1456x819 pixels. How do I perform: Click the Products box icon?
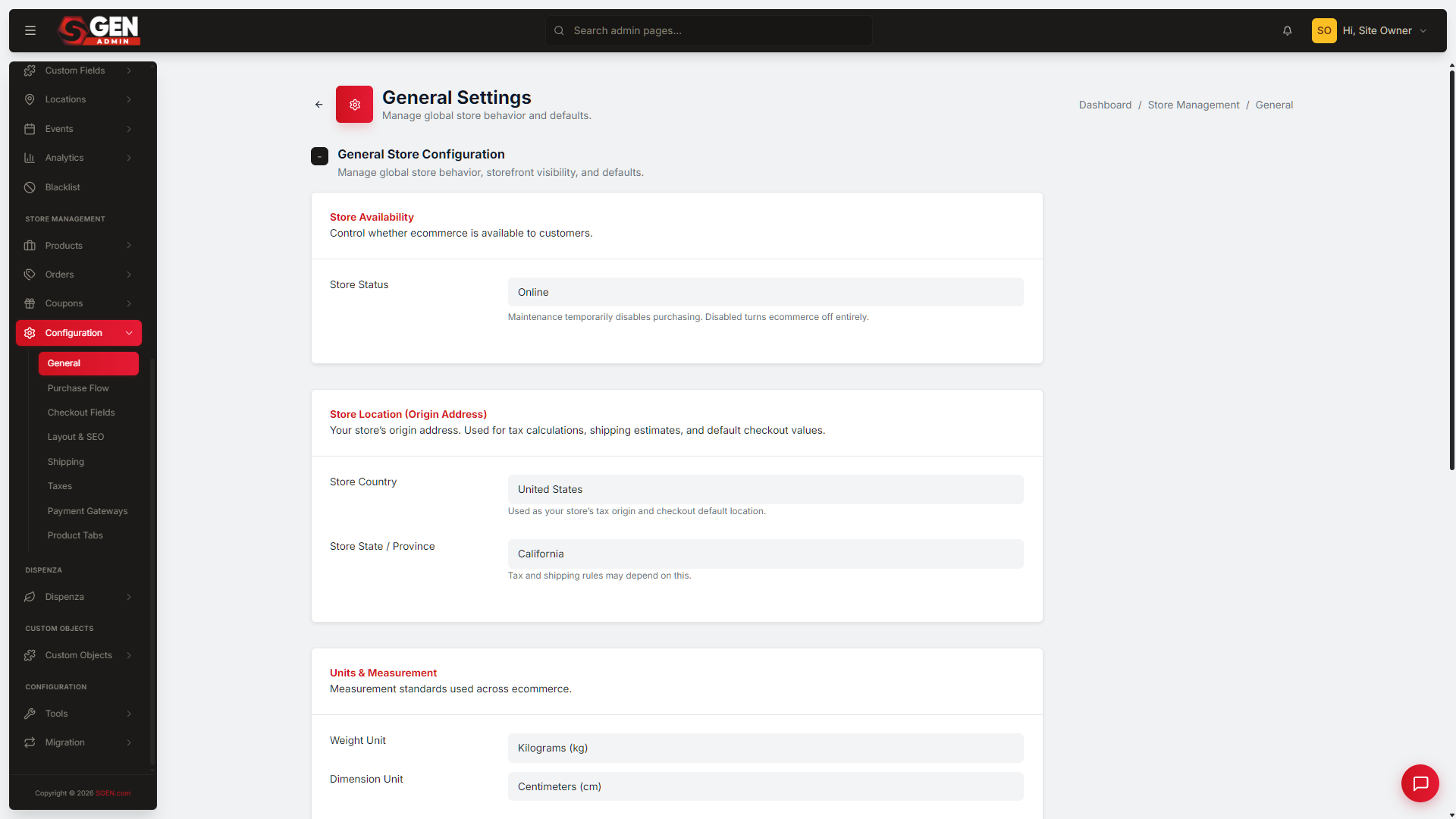point(30,246)
